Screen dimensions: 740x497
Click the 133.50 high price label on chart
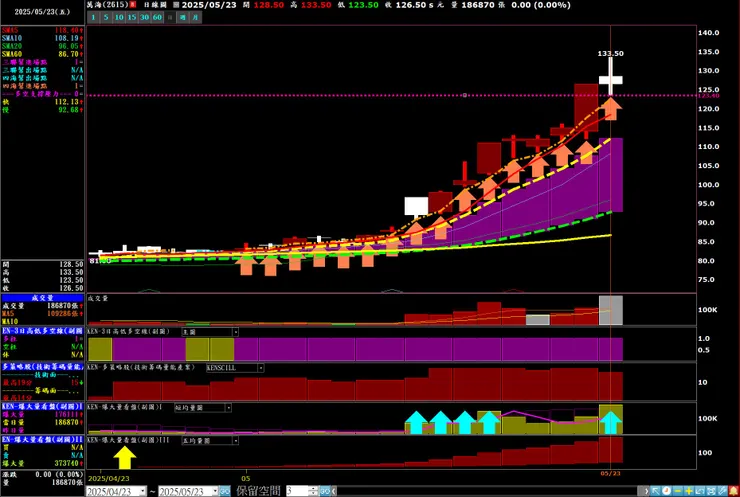[611, 54]
